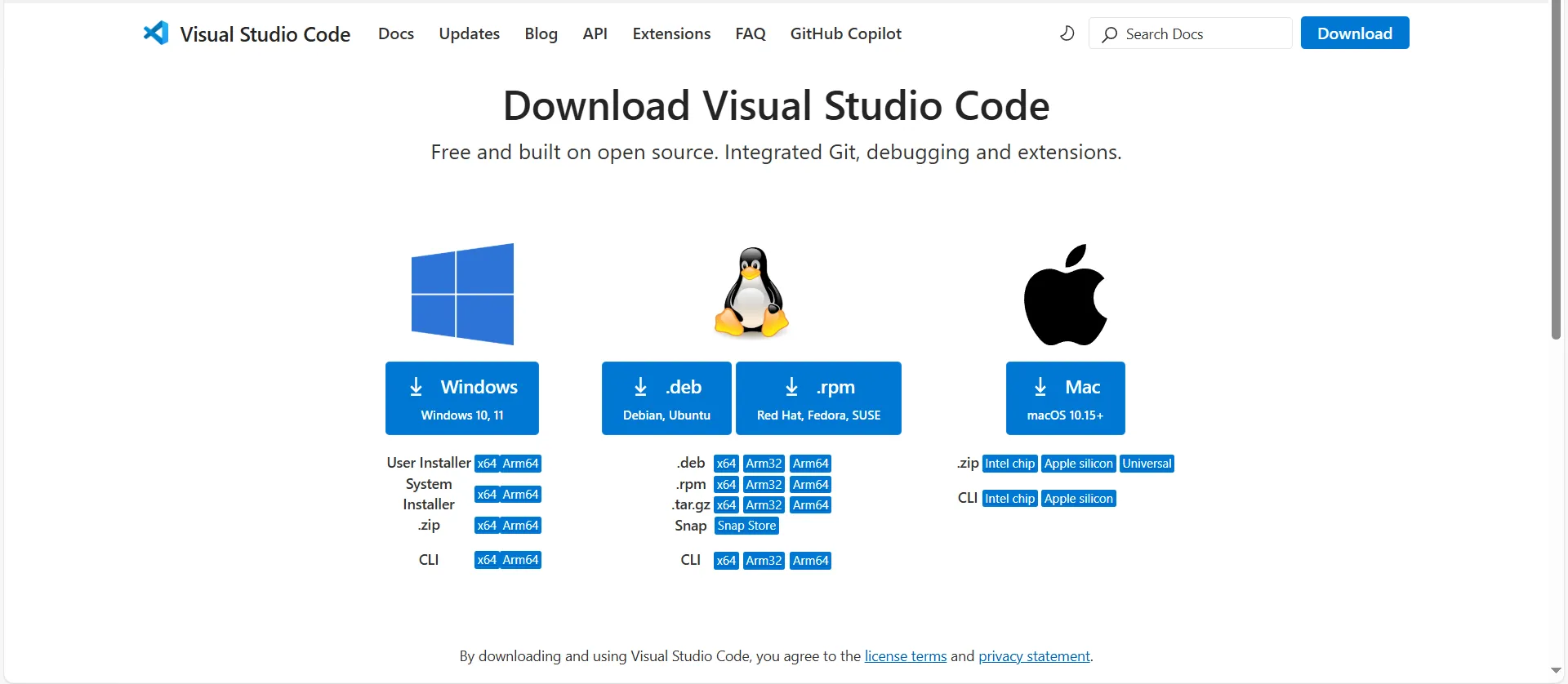The height and width of the screenshot is (684, 1568).
Task: Download the .deb package for Debian, Ubuntu
Action: point(666,398)
